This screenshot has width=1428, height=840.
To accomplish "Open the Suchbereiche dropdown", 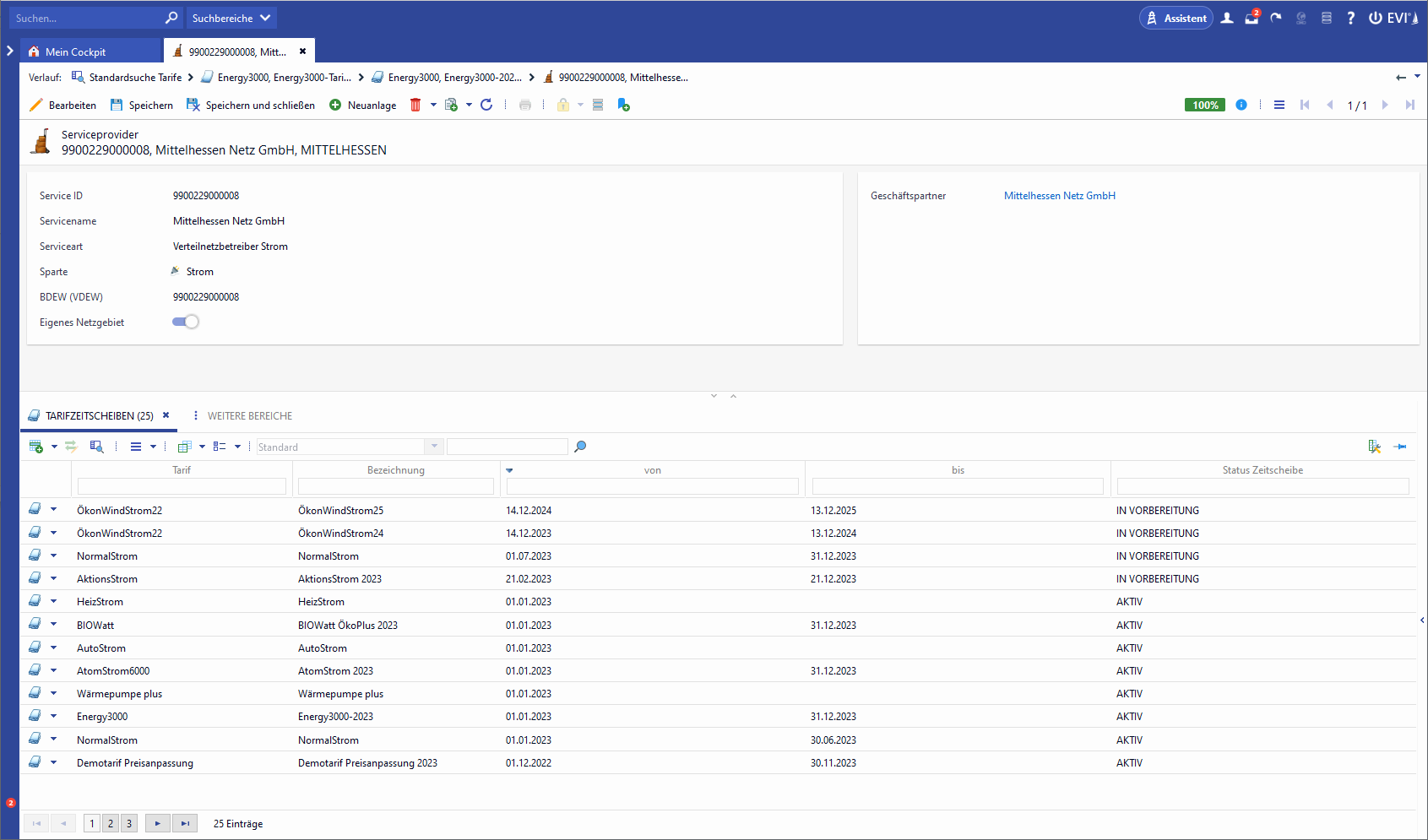I will click(x=231, y=18).
